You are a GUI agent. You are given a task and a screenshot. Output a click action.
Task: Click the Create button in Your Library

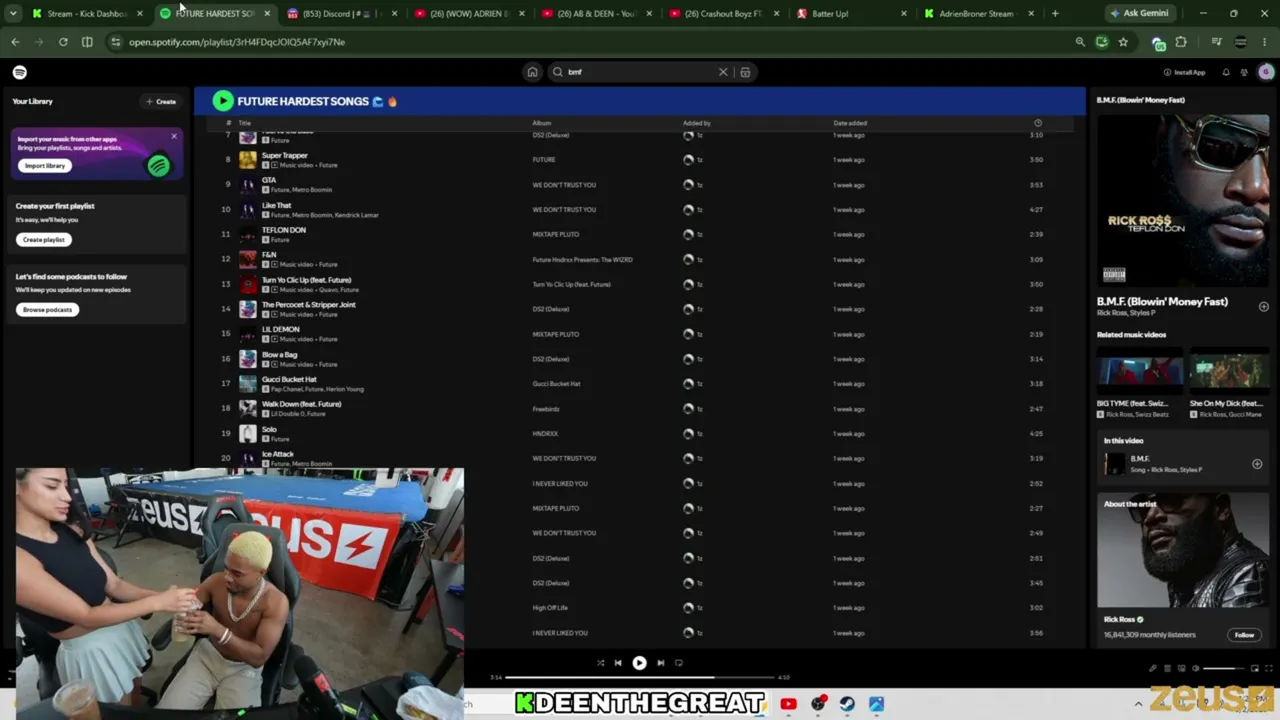[161, 101]
